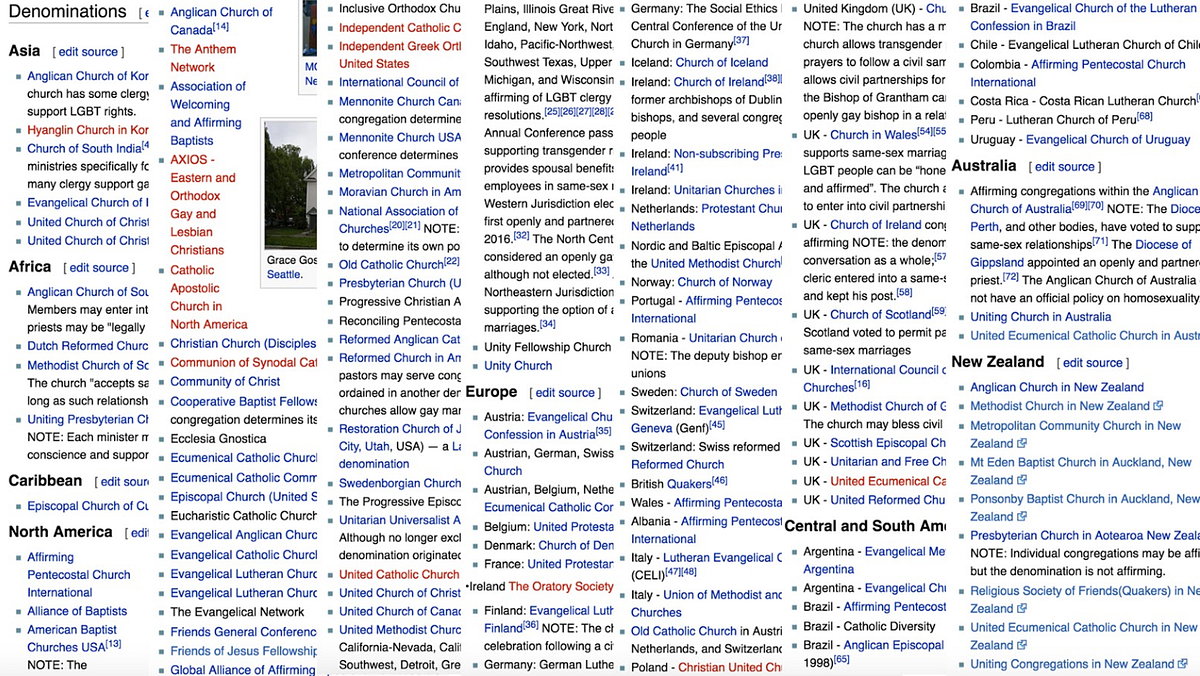Open Church of Norway link
This screenshot has width=1200, height=676.
[x=725, y=282]
